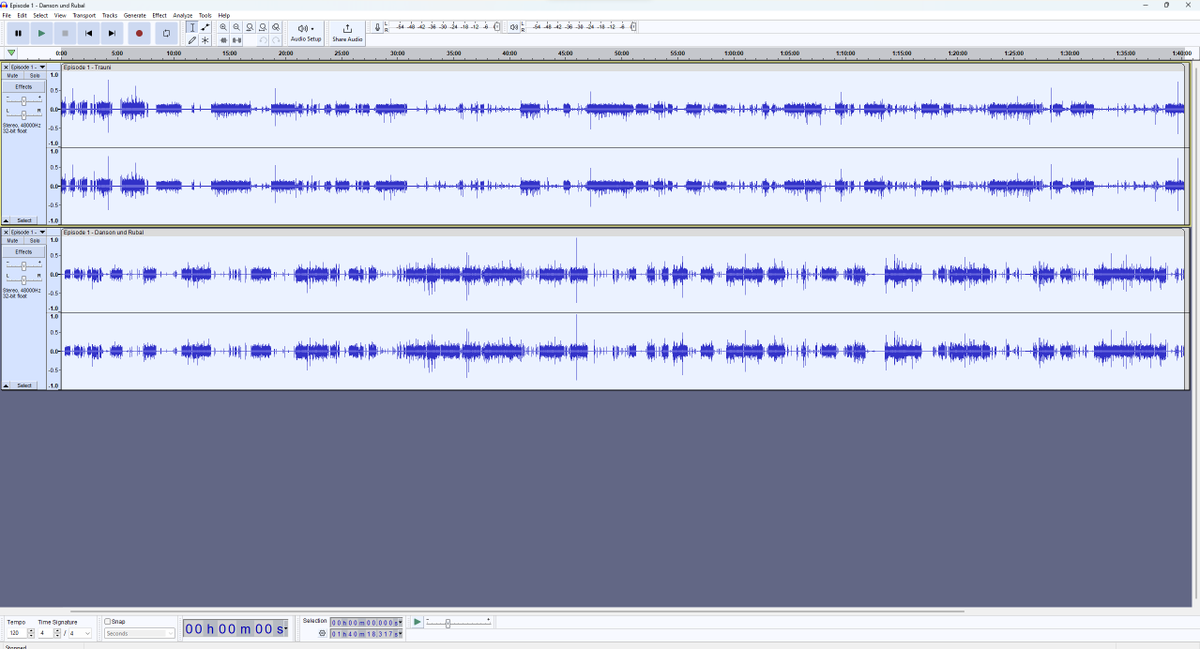Click the selection settings gear icon
Viewport: 1200px width, 649px height.
coord(322,633)
